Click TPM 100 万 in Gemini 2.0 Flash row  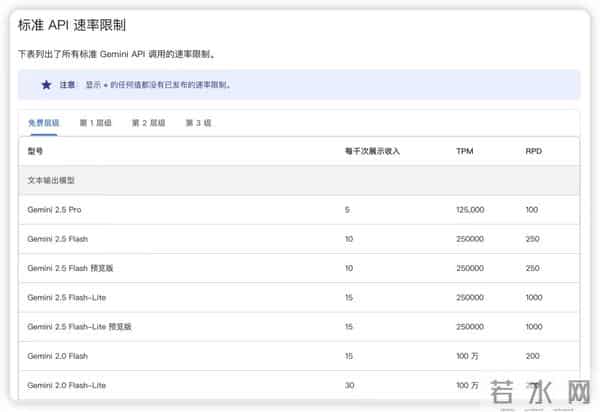tap(467, 356)
